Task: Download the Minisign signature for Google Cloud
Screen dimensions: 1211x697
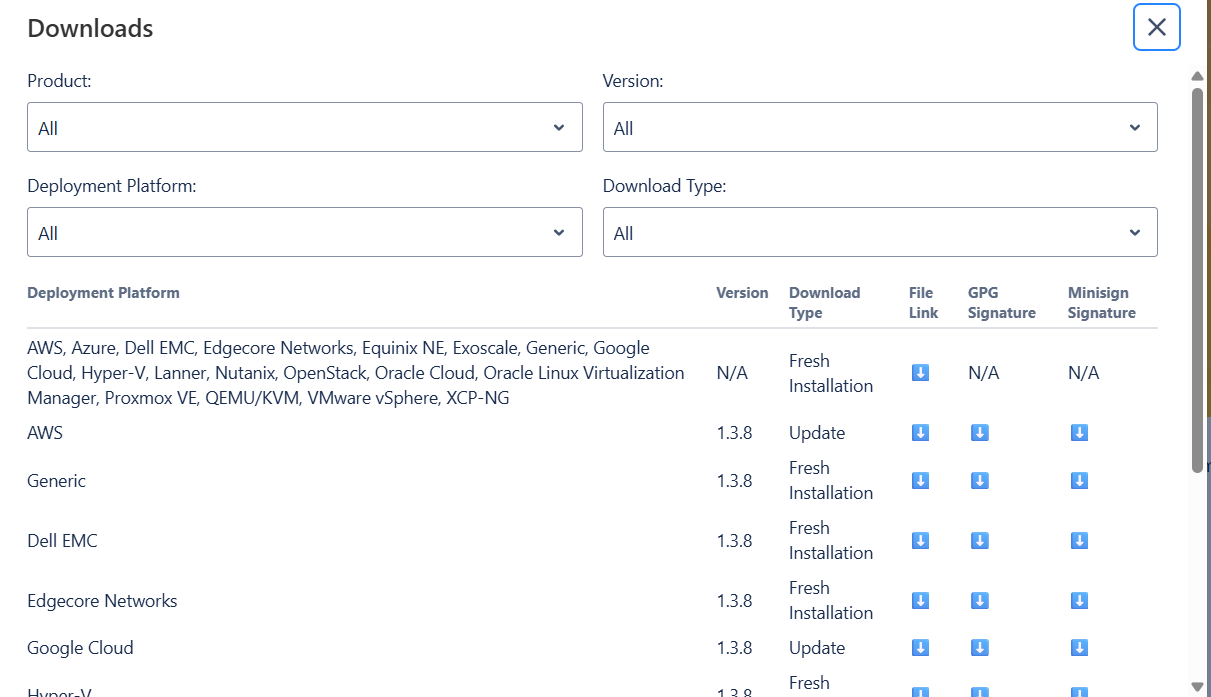Action: [x=1078, y=647]
